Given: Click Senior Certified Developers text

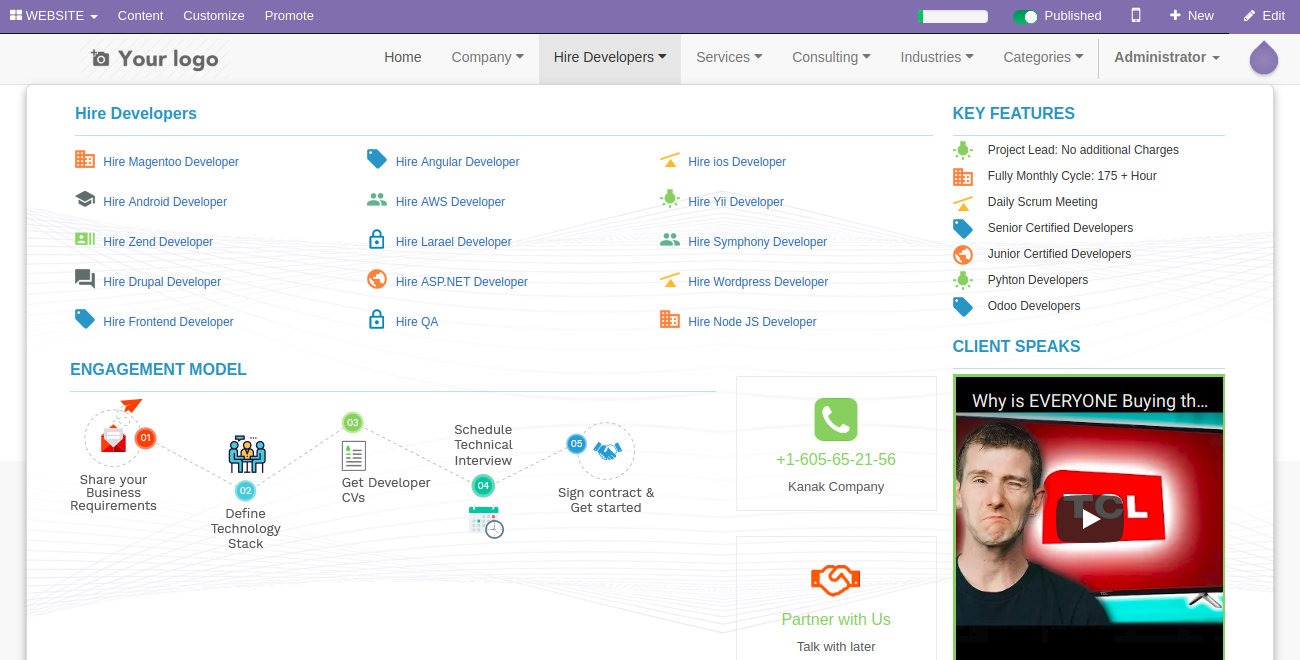Looking at the screenshot, I should (1060, 228).
